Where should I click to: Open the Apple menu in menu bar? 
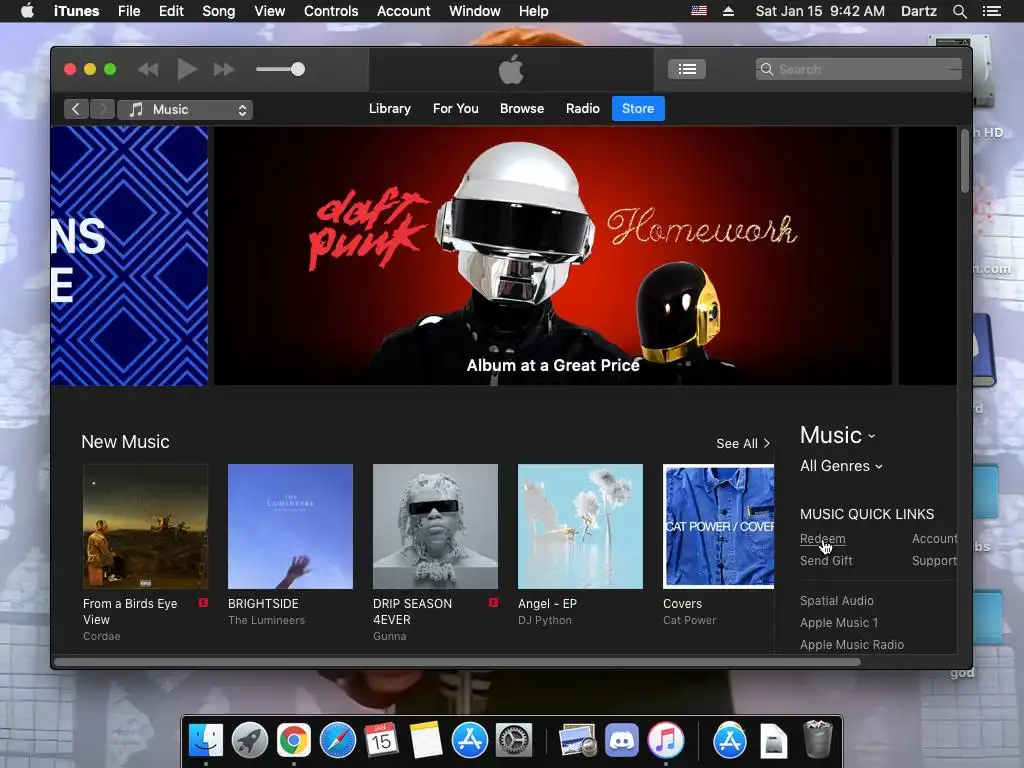coord(27,11)
